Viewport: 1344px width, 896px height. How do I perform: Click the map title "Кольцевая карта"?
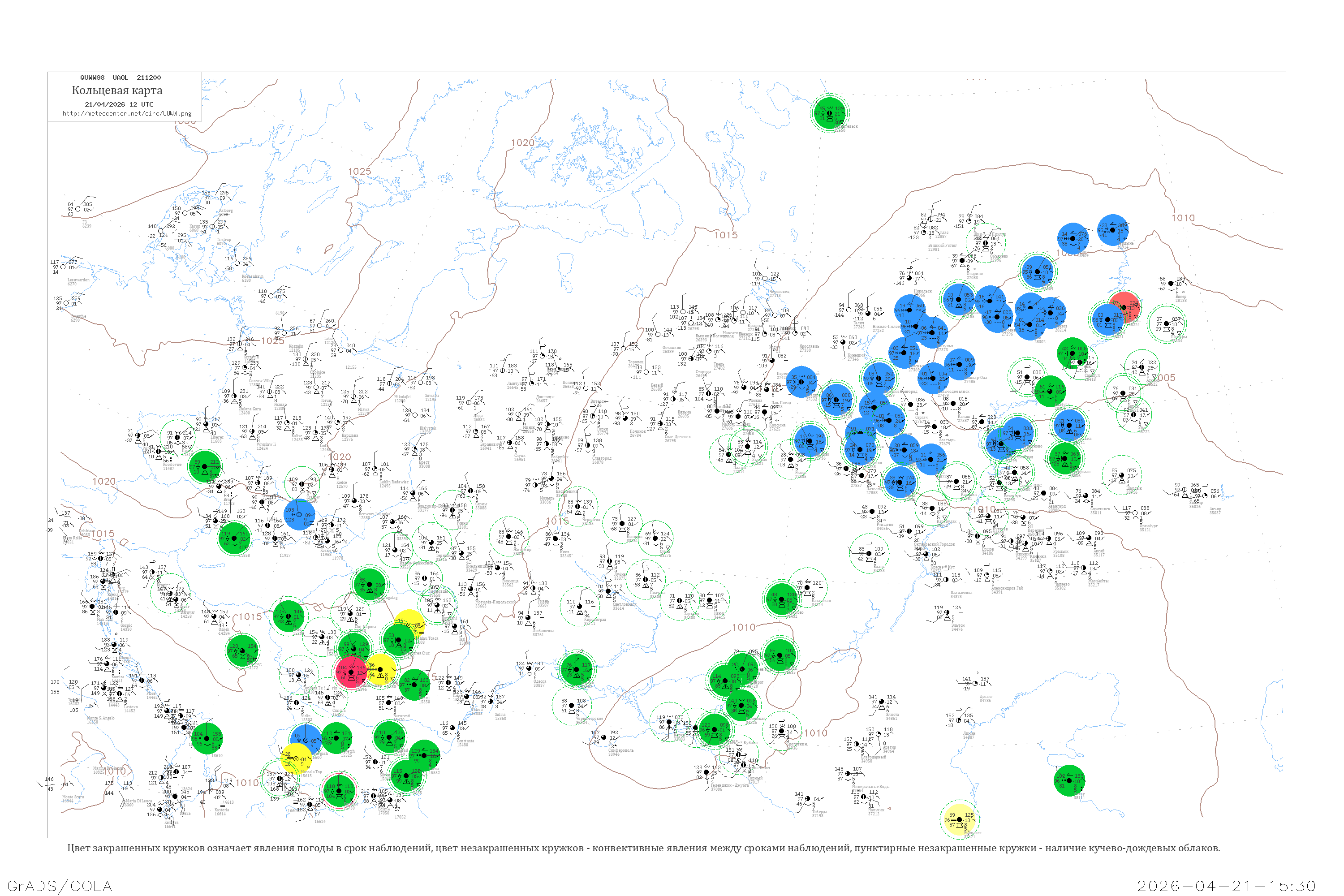click(117, 90)
